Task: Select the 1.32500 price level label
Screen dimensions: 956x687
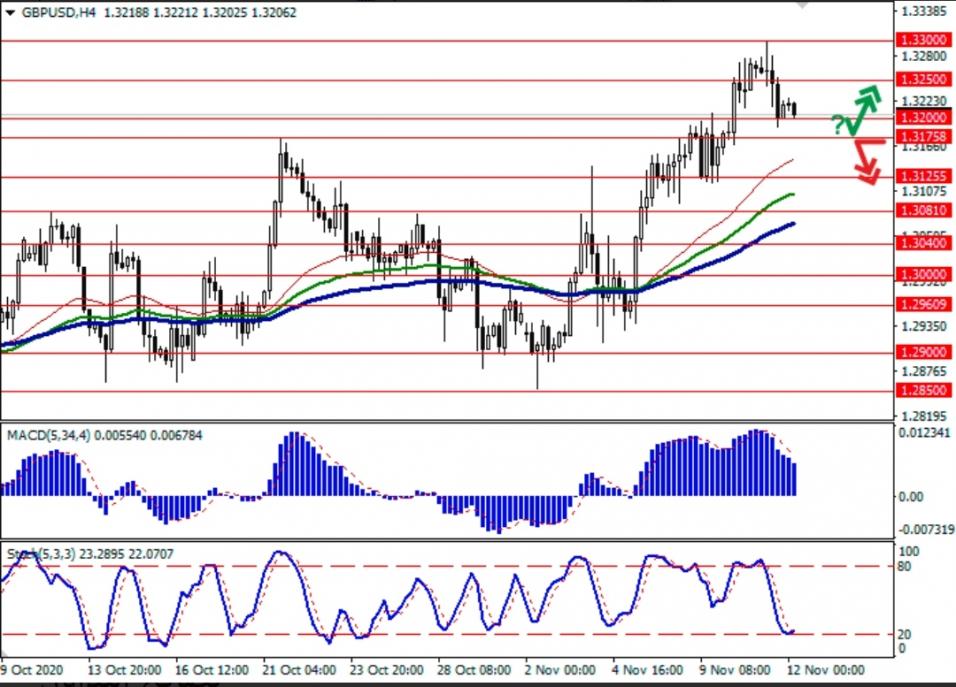Action: (x=924, y=79)
